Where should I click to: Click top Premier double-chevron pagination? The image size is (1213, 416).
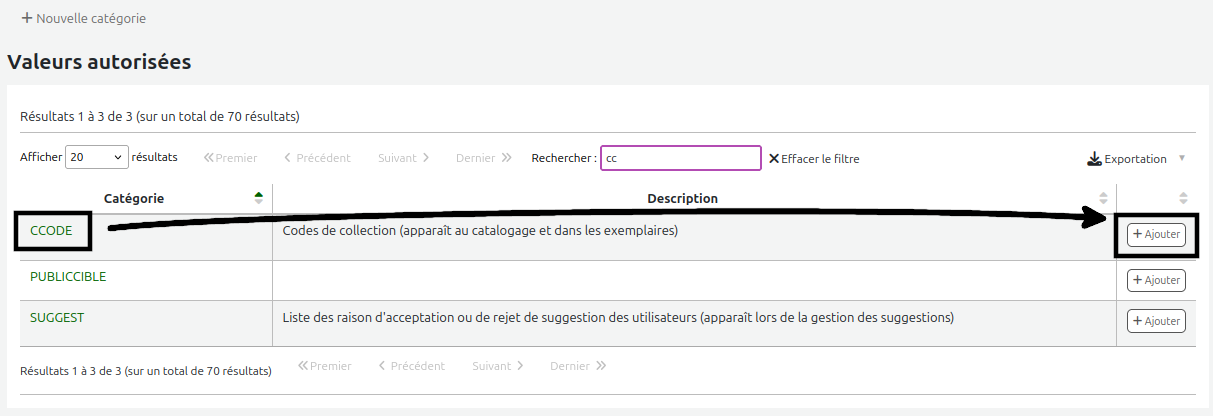[x=231, y=158]
